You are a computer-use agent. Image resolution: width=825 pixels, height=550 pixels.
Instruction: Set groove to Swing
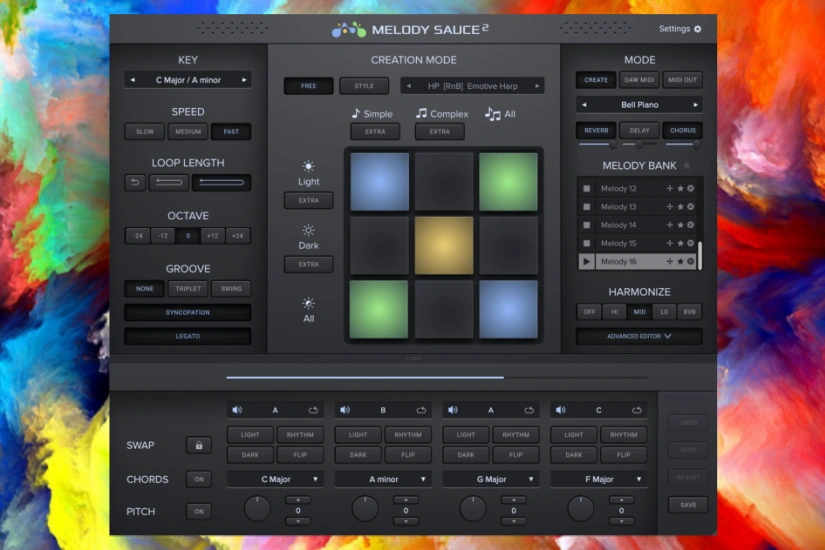point(231,289)
